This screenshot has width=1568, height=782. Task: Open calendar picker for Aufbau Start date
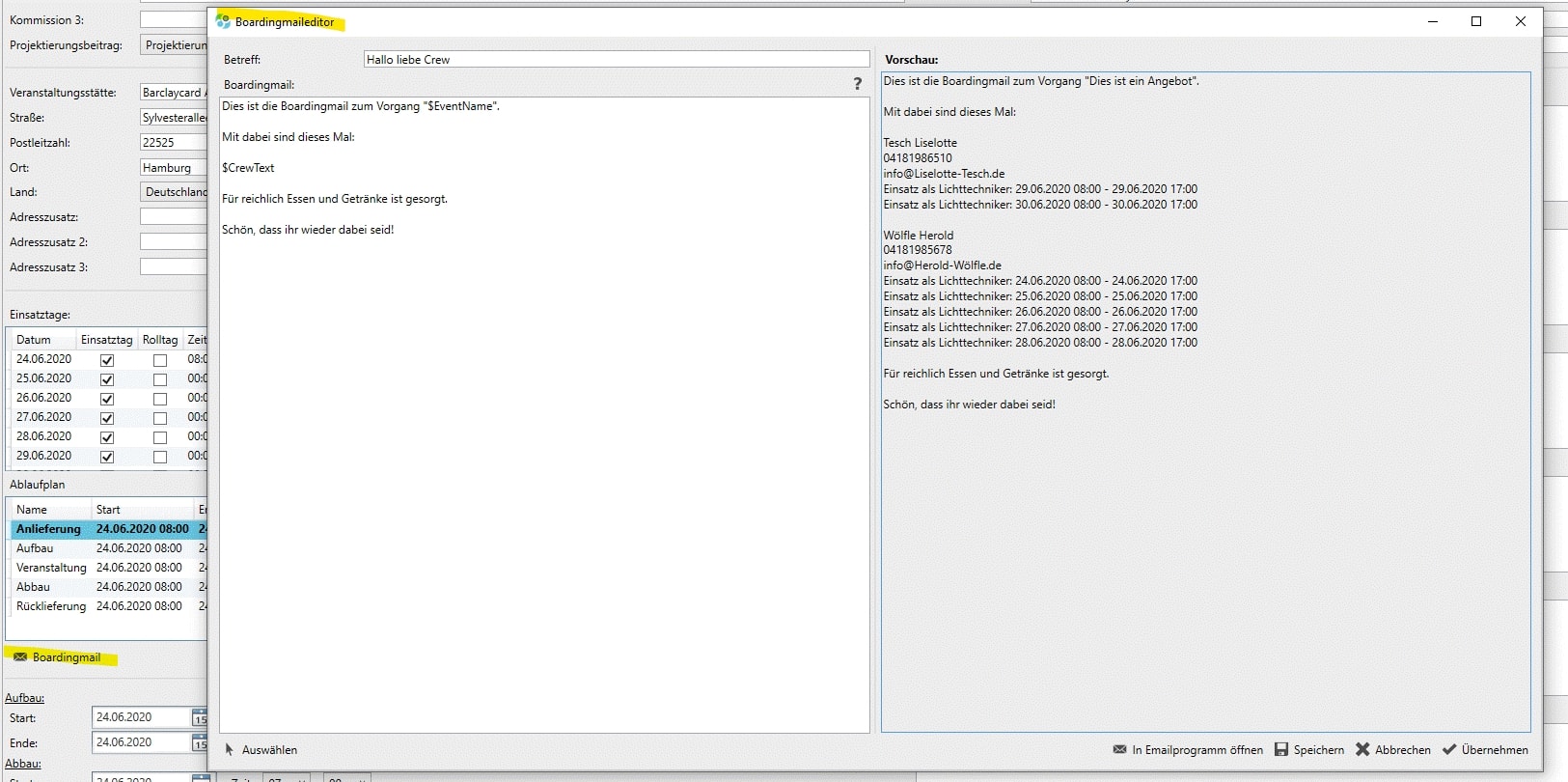coord(200,717)
